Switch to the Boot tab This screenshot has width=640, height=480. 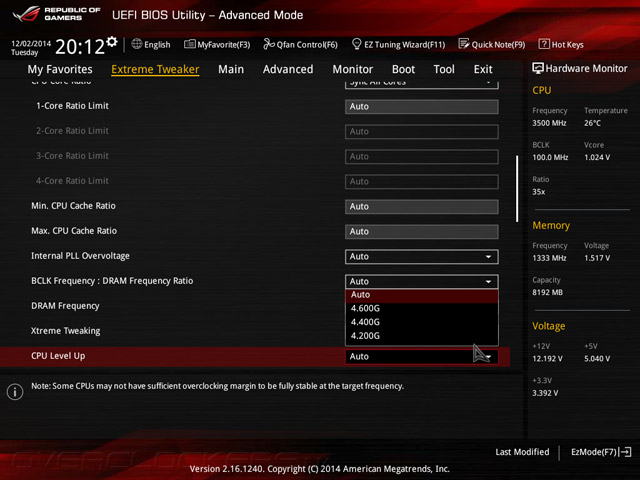point(403,69)
